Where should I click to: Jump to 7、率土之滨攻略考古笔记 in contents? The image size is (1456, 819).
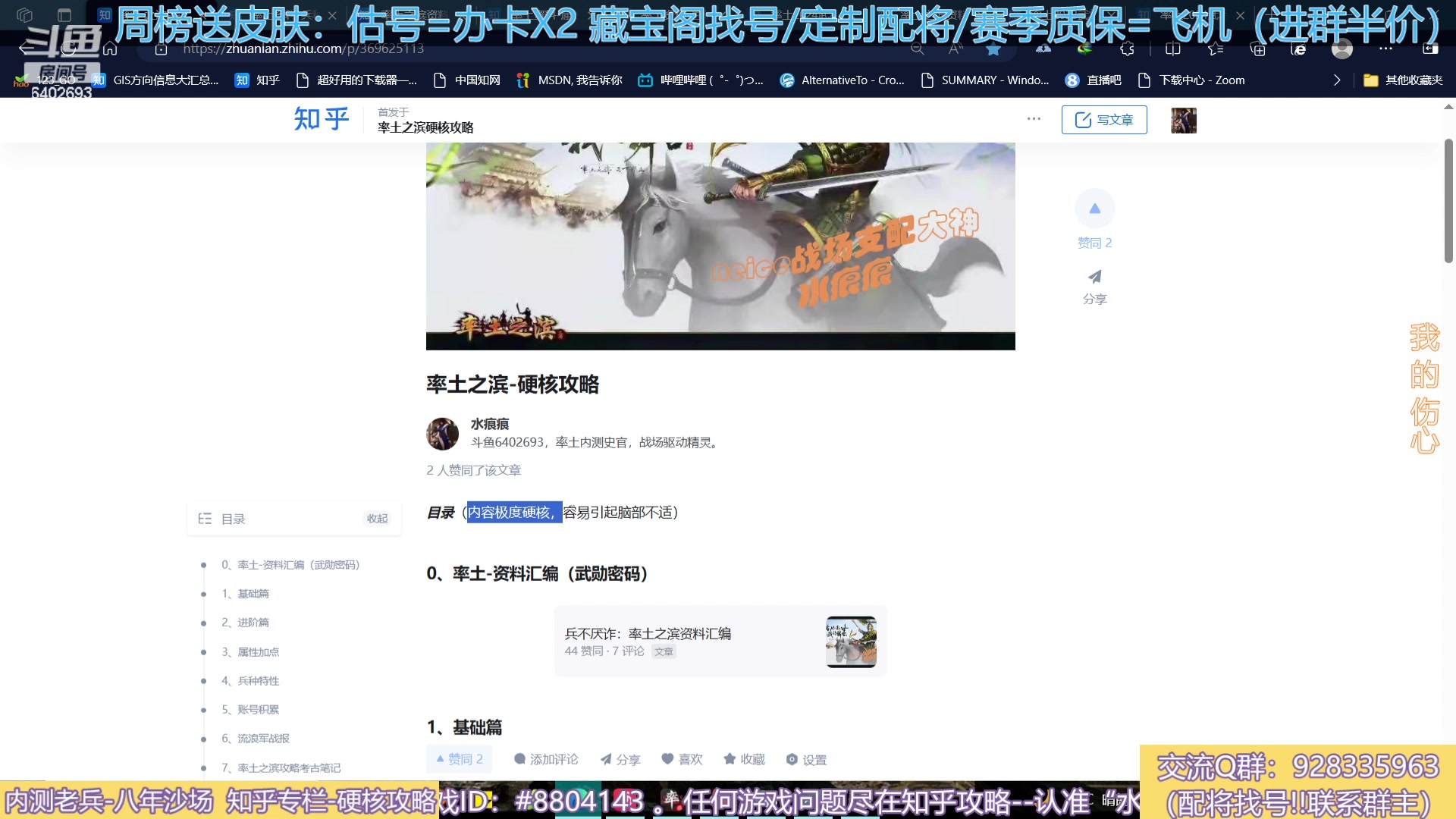pos(281,768)
